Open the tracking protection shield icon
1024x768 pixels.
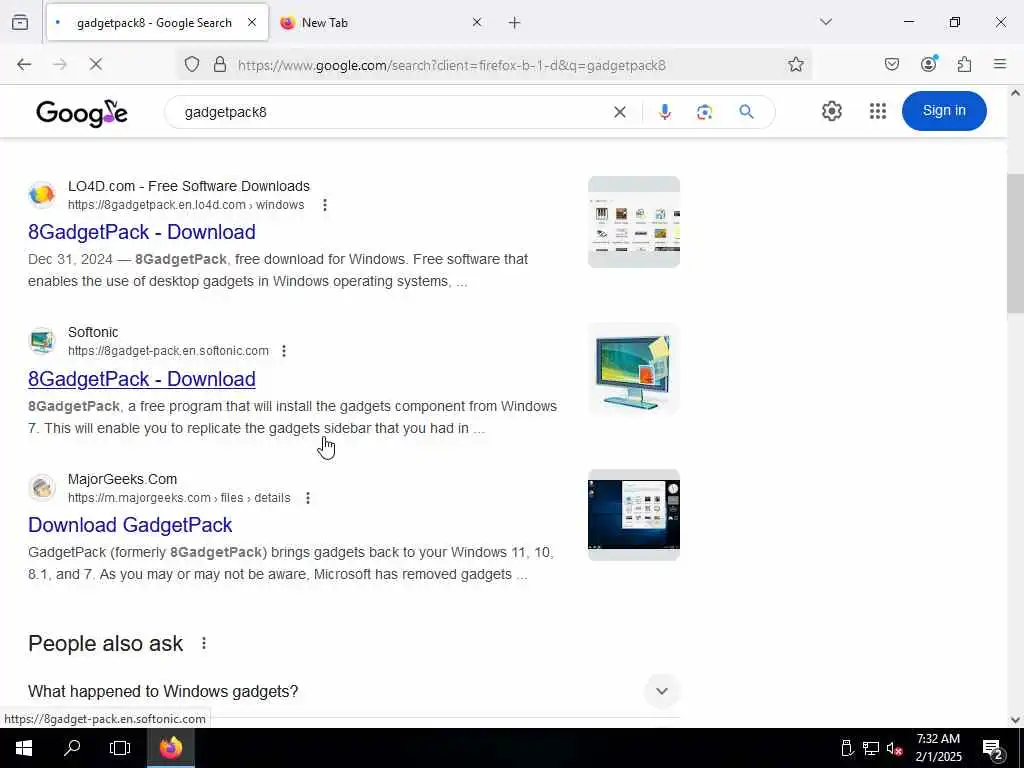click(x=191, y=64)
